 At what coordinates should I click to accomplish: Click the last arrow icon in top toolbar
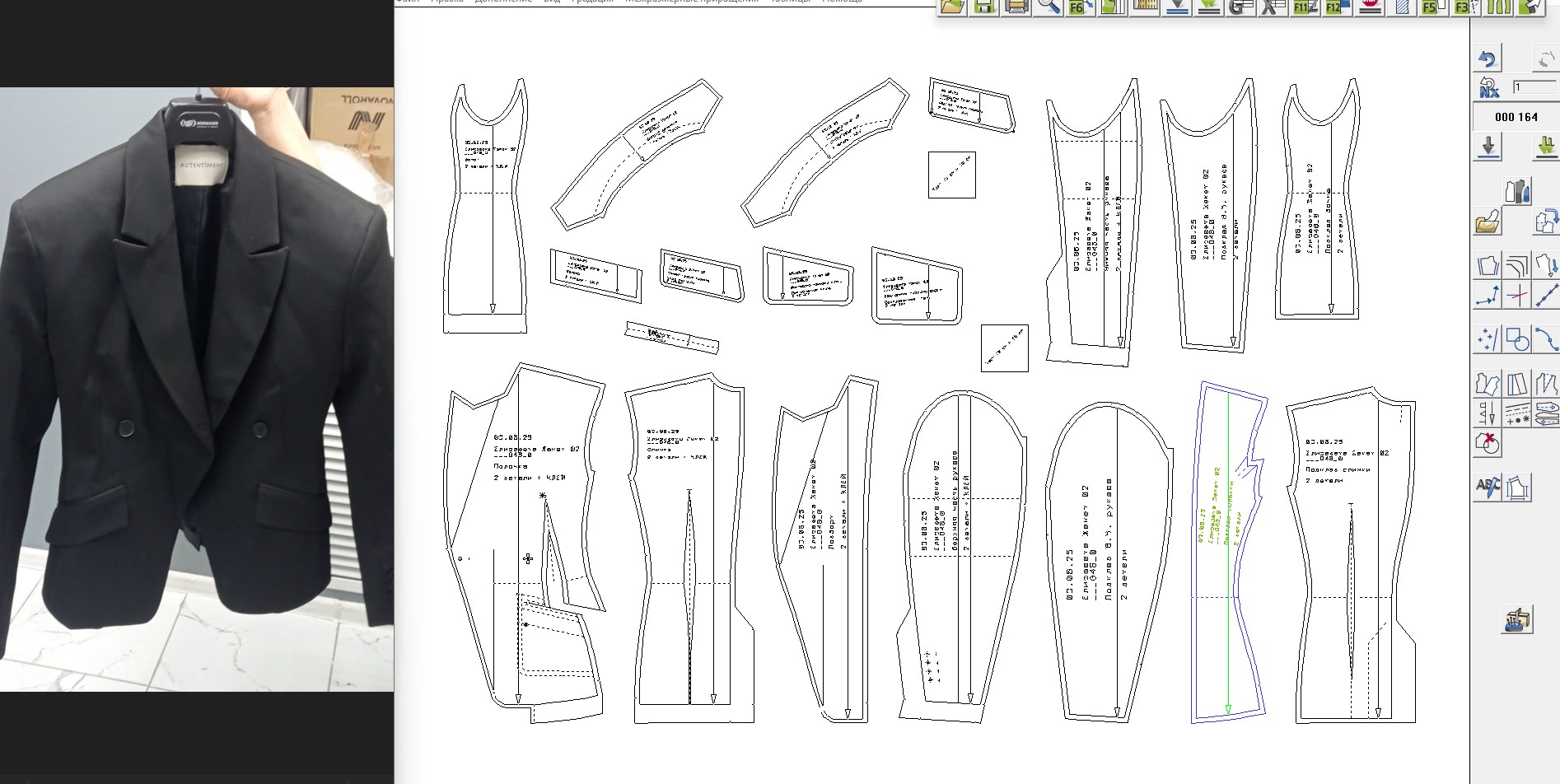[x=1530, y=7]
